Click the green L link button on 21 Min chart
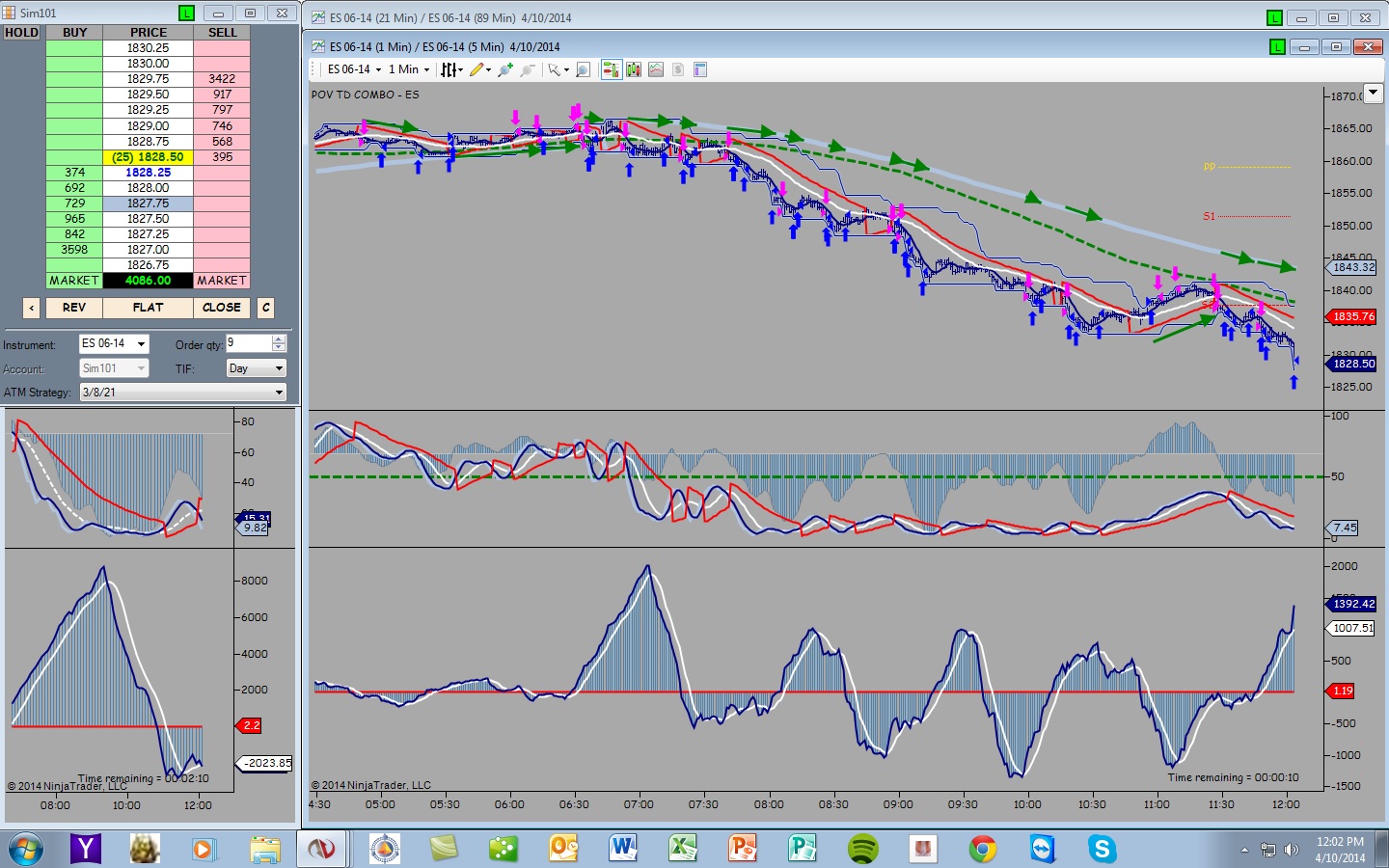 1274,17
